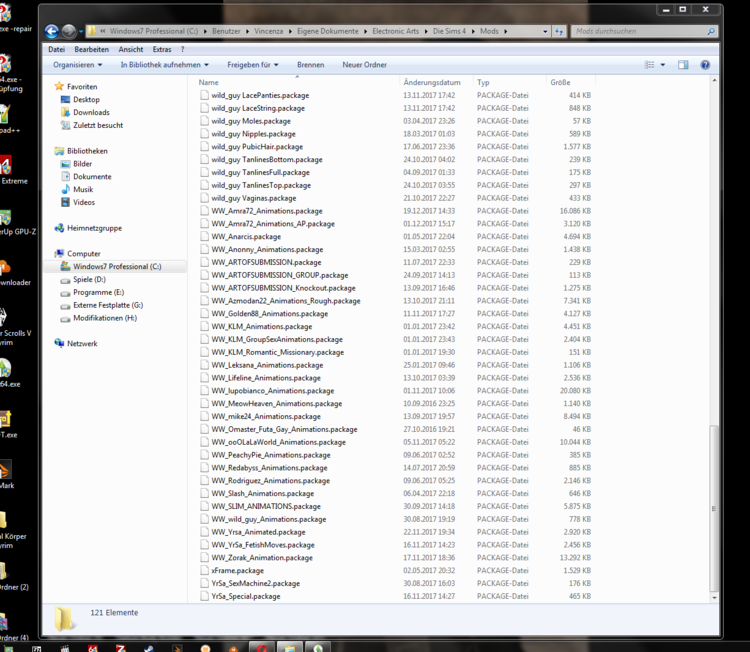The width and height of the screenshot is (750, 652).
Task: Select Heimnetzgruppe in the sidebar
Action: click(94, 228)
